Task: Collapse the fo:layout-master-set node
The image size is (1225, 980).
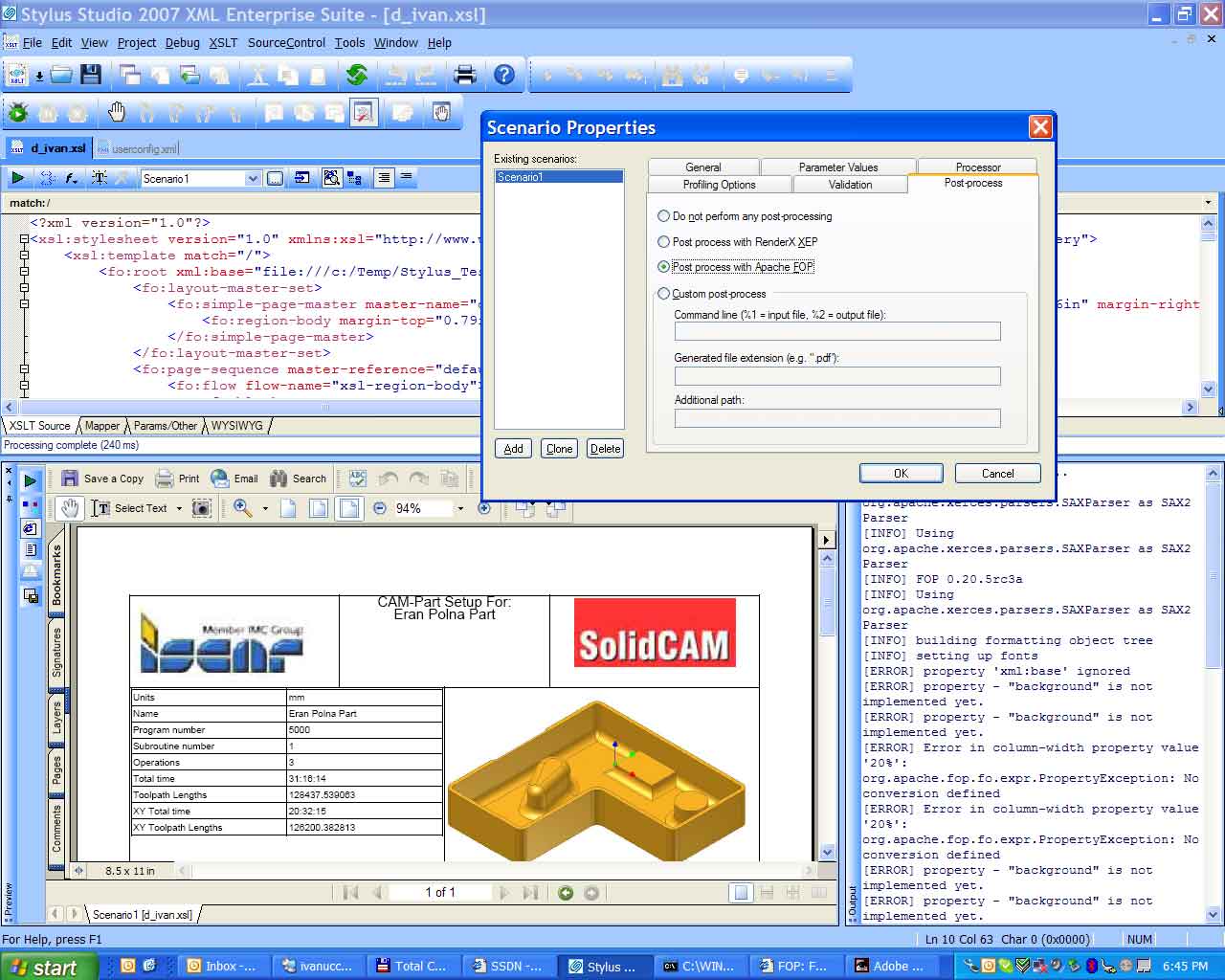Action: pyautogui.click(x=24, y=288)
